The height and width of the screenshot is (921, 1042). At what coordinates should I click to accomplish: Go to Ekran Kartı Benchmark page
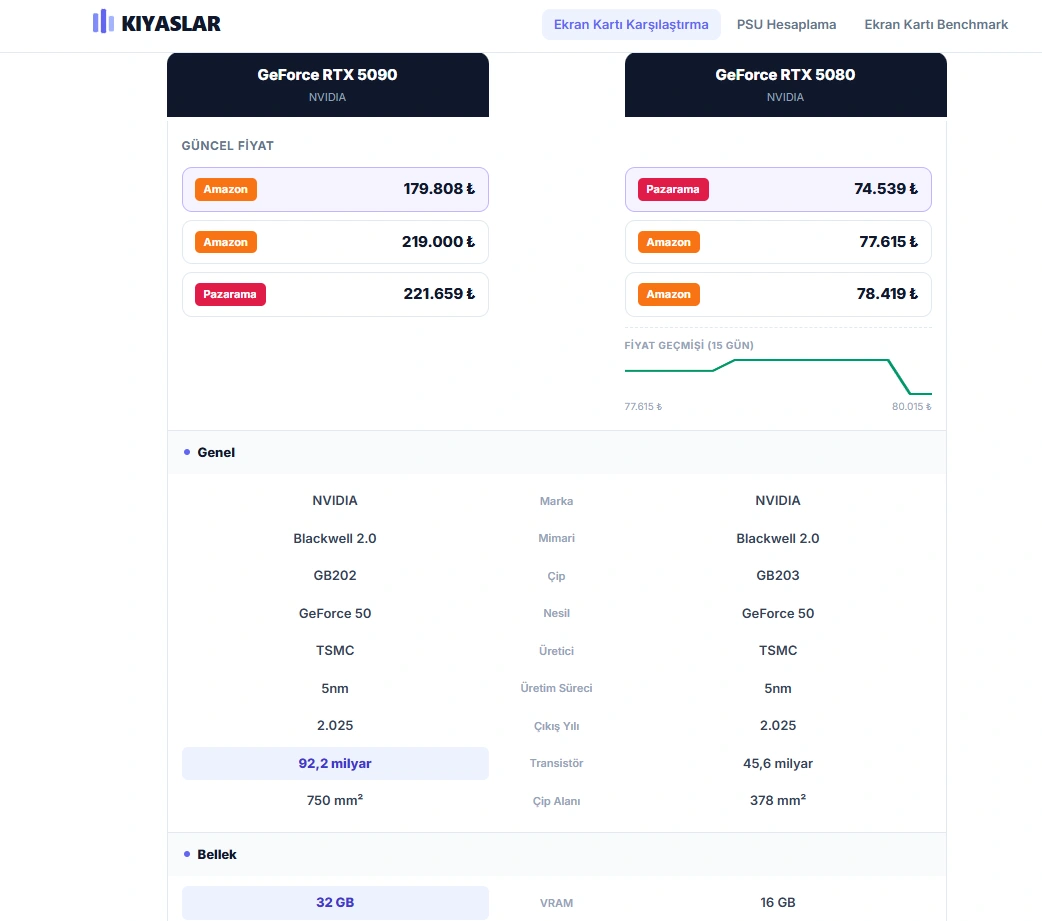pyautogui.click(x=936, y=25)
